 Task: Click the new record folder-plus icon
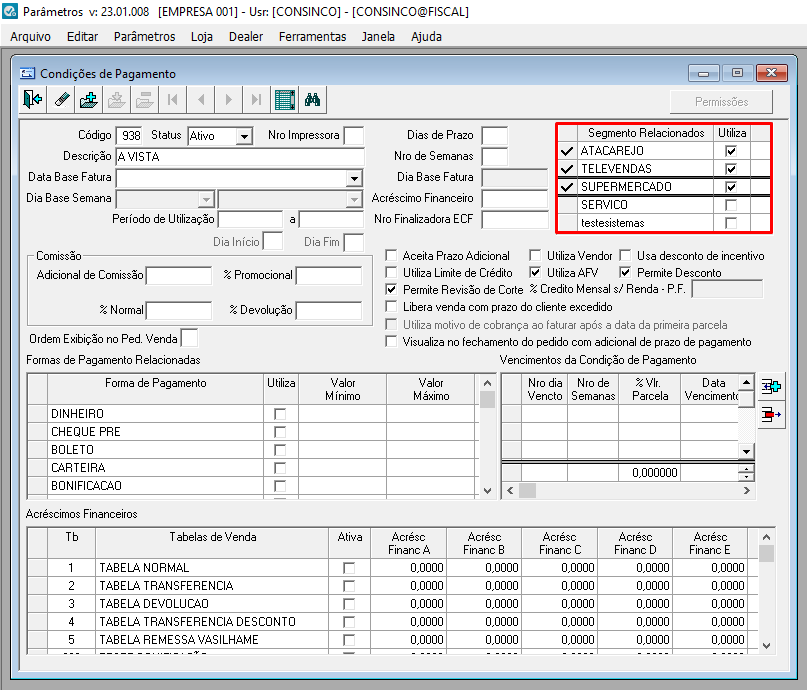click(x=89, y=100)
